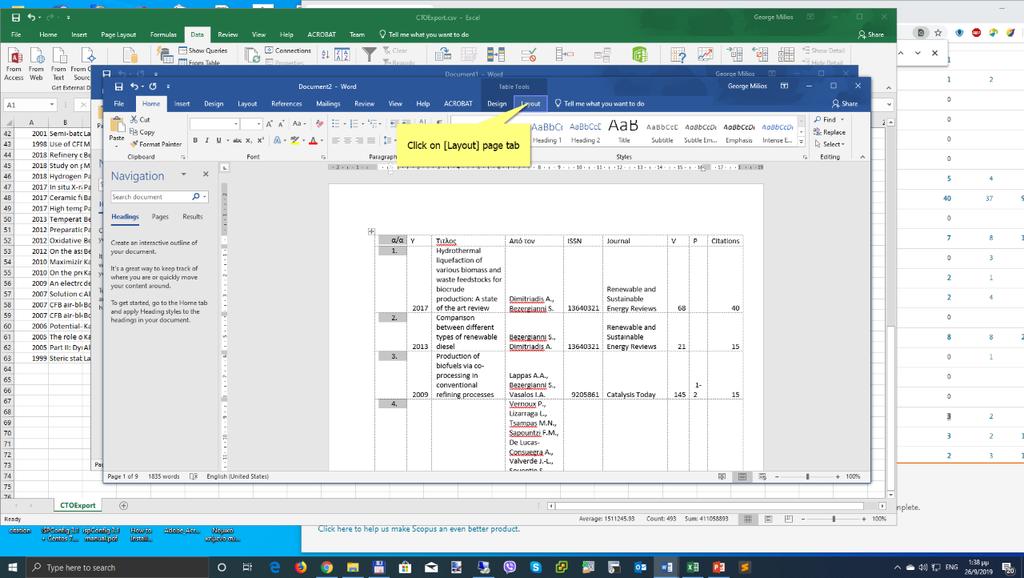Screen dimensions: 1024x578
Task: Apply the Heading 1 style
Action: pos(547,132)
